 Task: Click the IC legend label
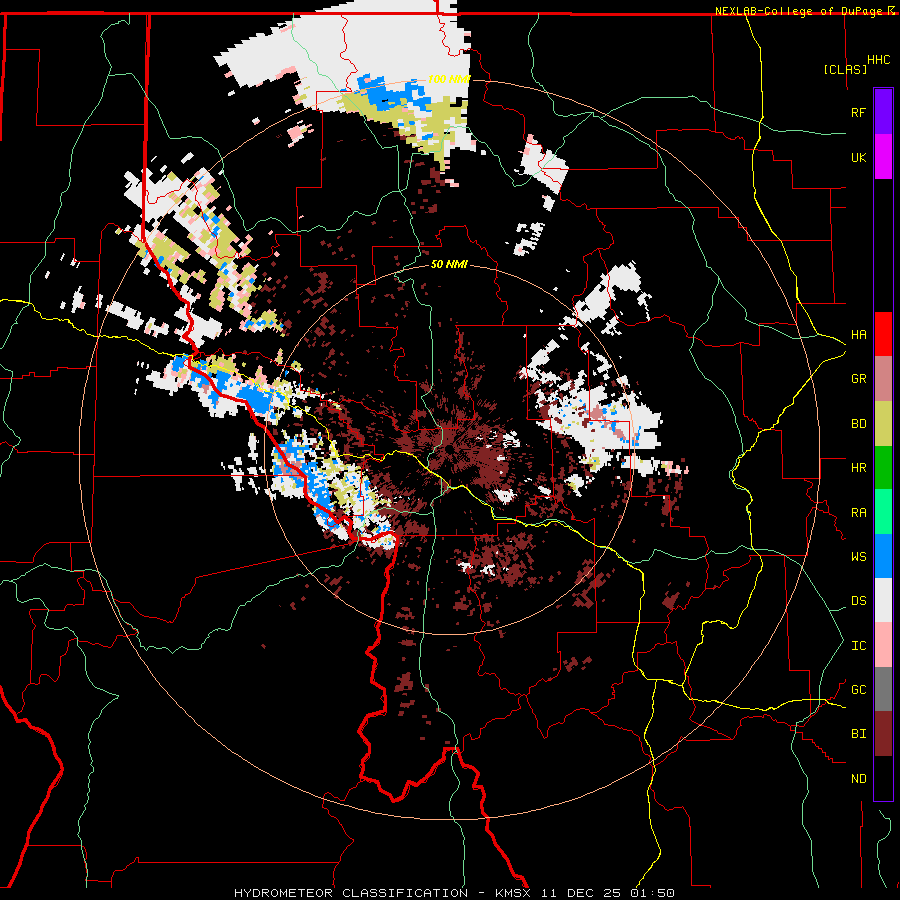pos(858,646)
